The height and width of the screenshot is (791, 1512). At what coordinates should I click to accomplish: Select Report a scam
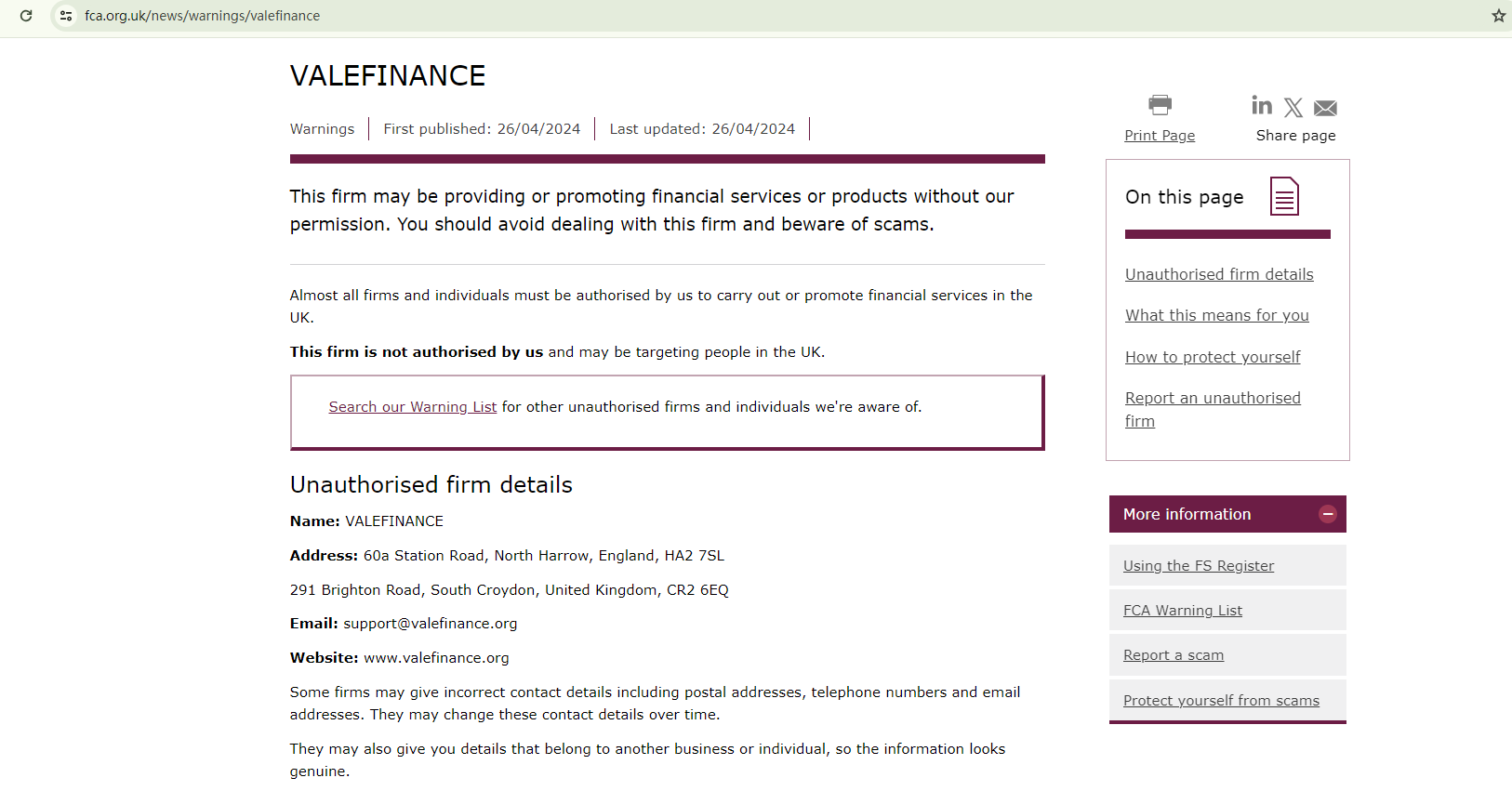tap(1173, 655)
